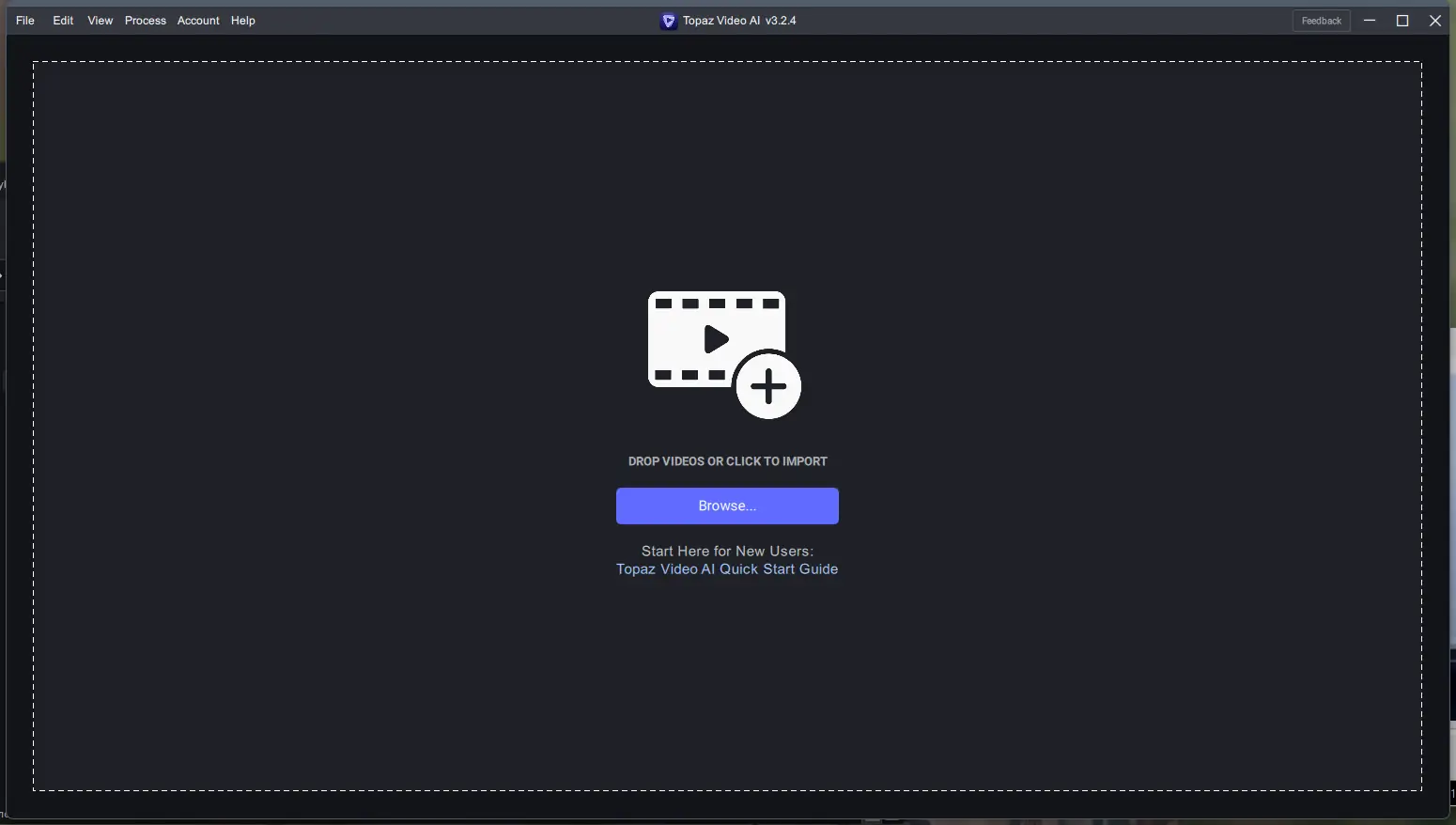This screenshot has width=1456, height=825.
Task: Click the Browse... button to import videos
Action: 727,506
